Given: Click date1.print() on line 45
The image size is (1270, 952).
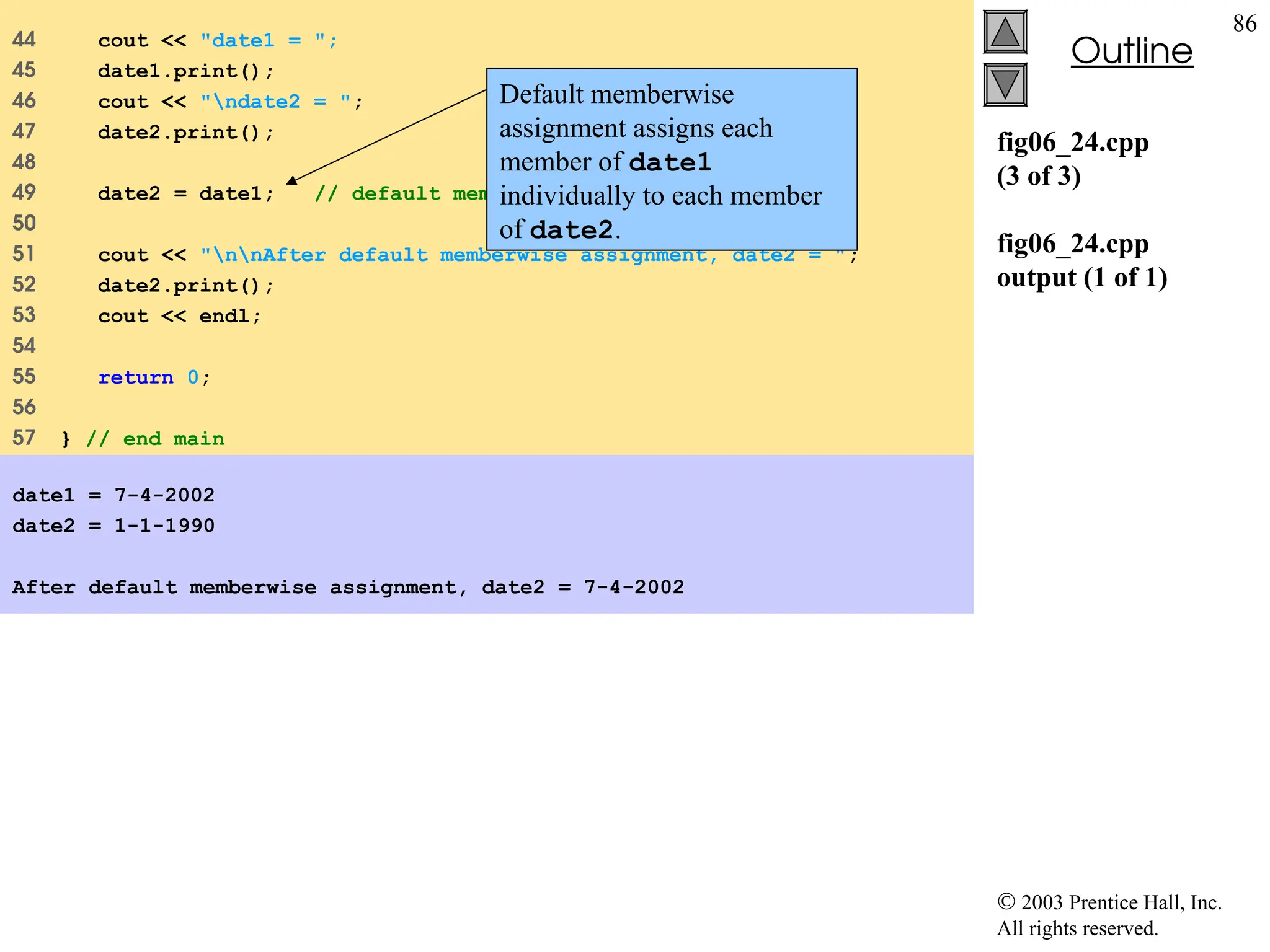Looking at the screenshot, I should point(185,71).
